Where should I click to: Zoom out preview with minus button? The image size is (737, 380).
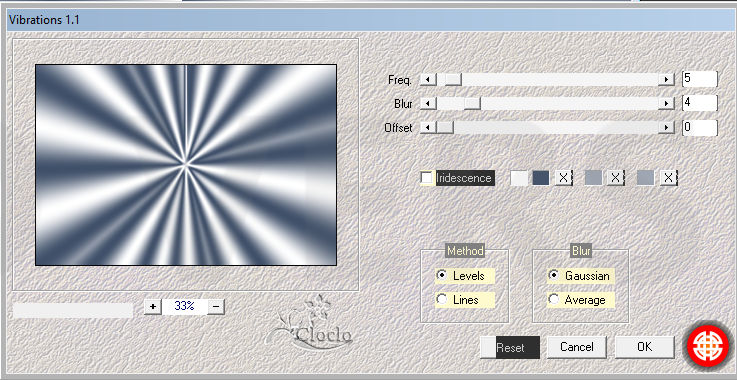coord(216,307)
